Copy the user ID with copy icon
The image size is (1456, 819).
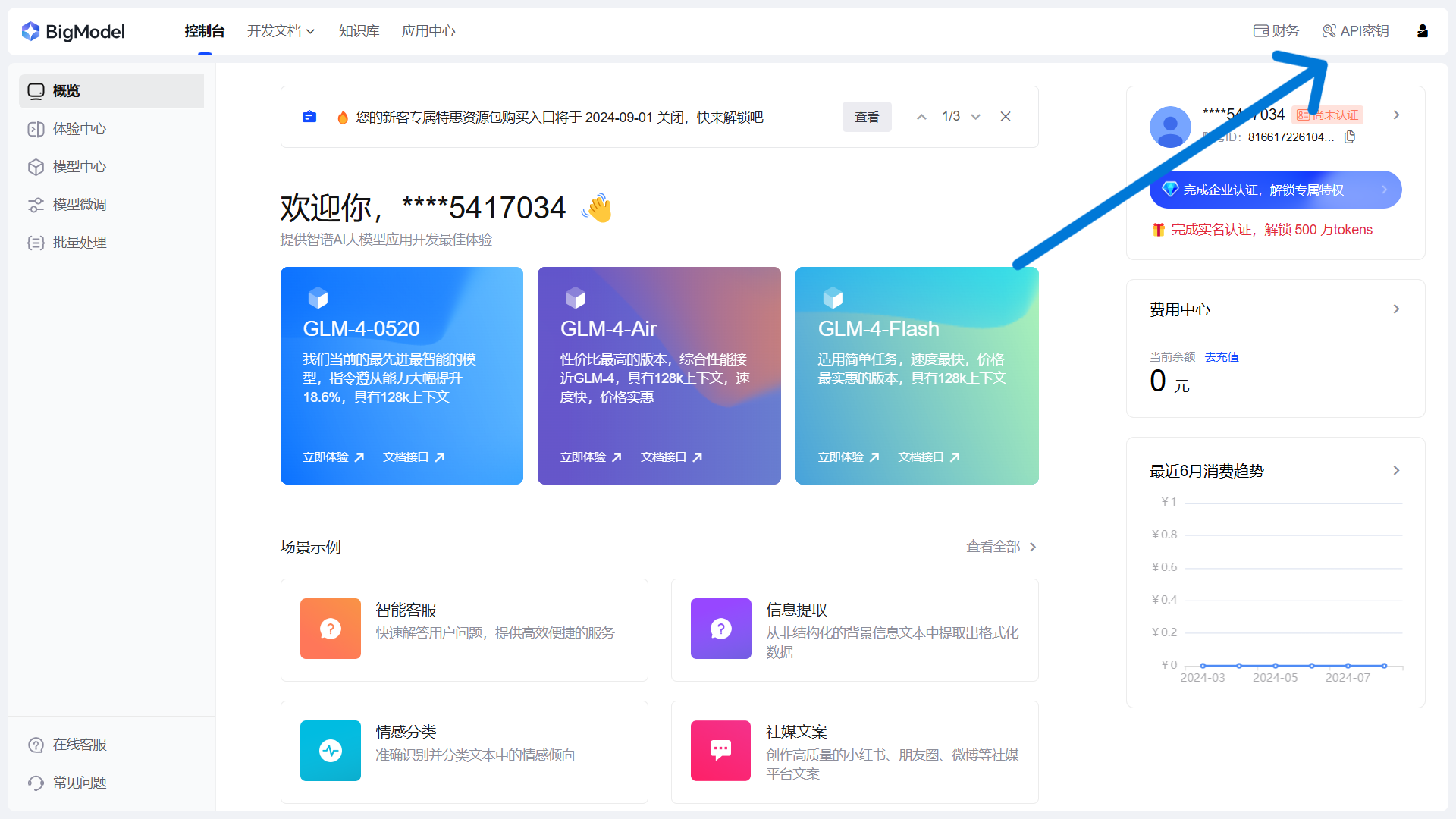click(1350, 137)
